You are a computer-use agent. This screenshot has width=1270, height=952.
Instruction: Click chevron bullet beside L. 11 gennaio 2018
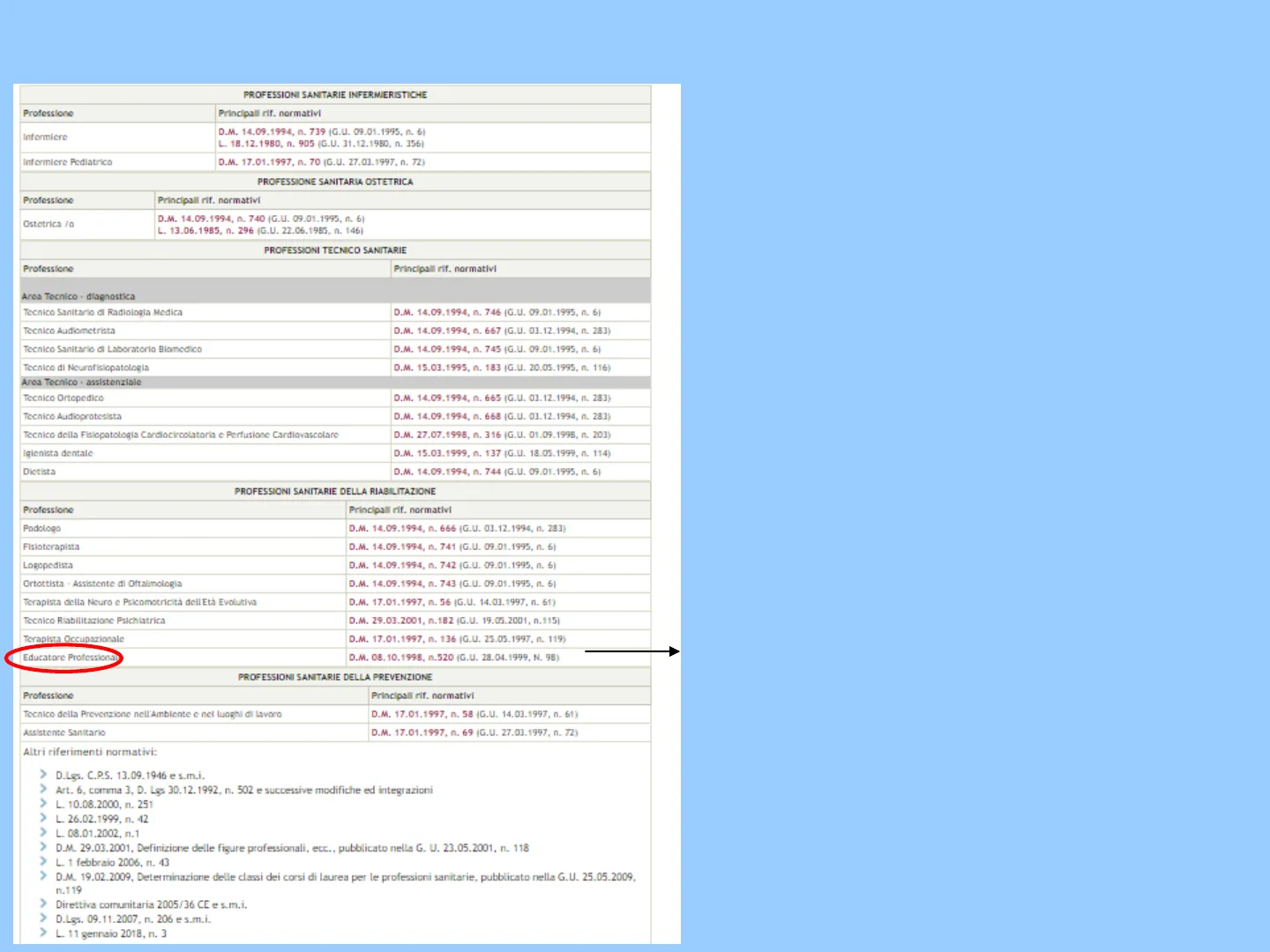click(x=43, y=933)
